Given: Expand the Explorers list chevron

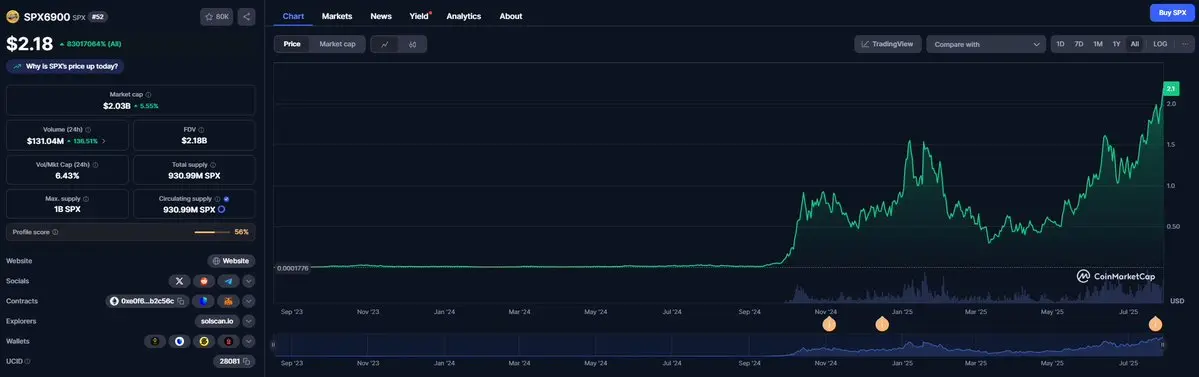Looking at the screenshot, I should [249, 321].
